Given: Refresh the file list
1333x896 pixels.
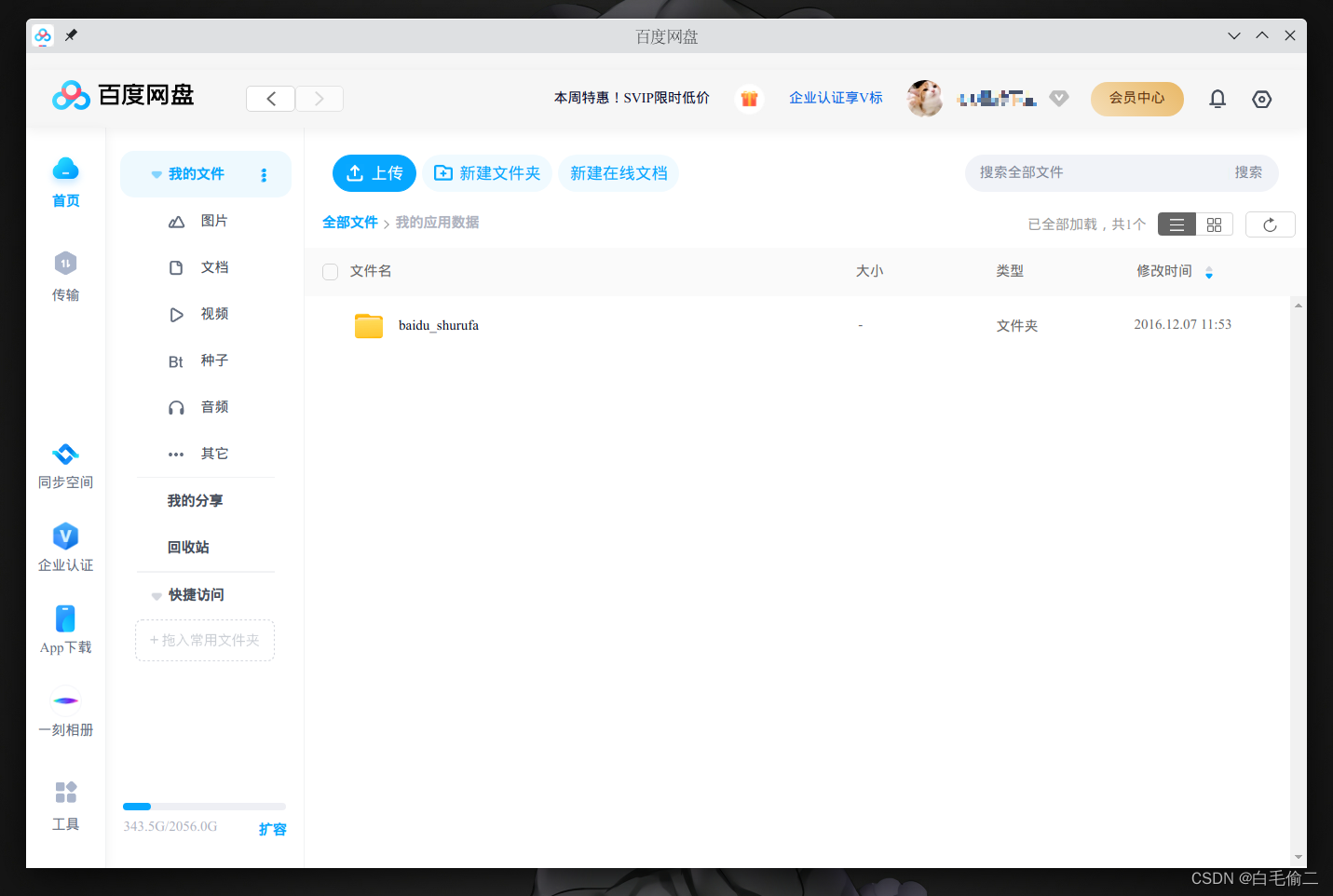Looking at the screenshot, I should coord(1270,224).
